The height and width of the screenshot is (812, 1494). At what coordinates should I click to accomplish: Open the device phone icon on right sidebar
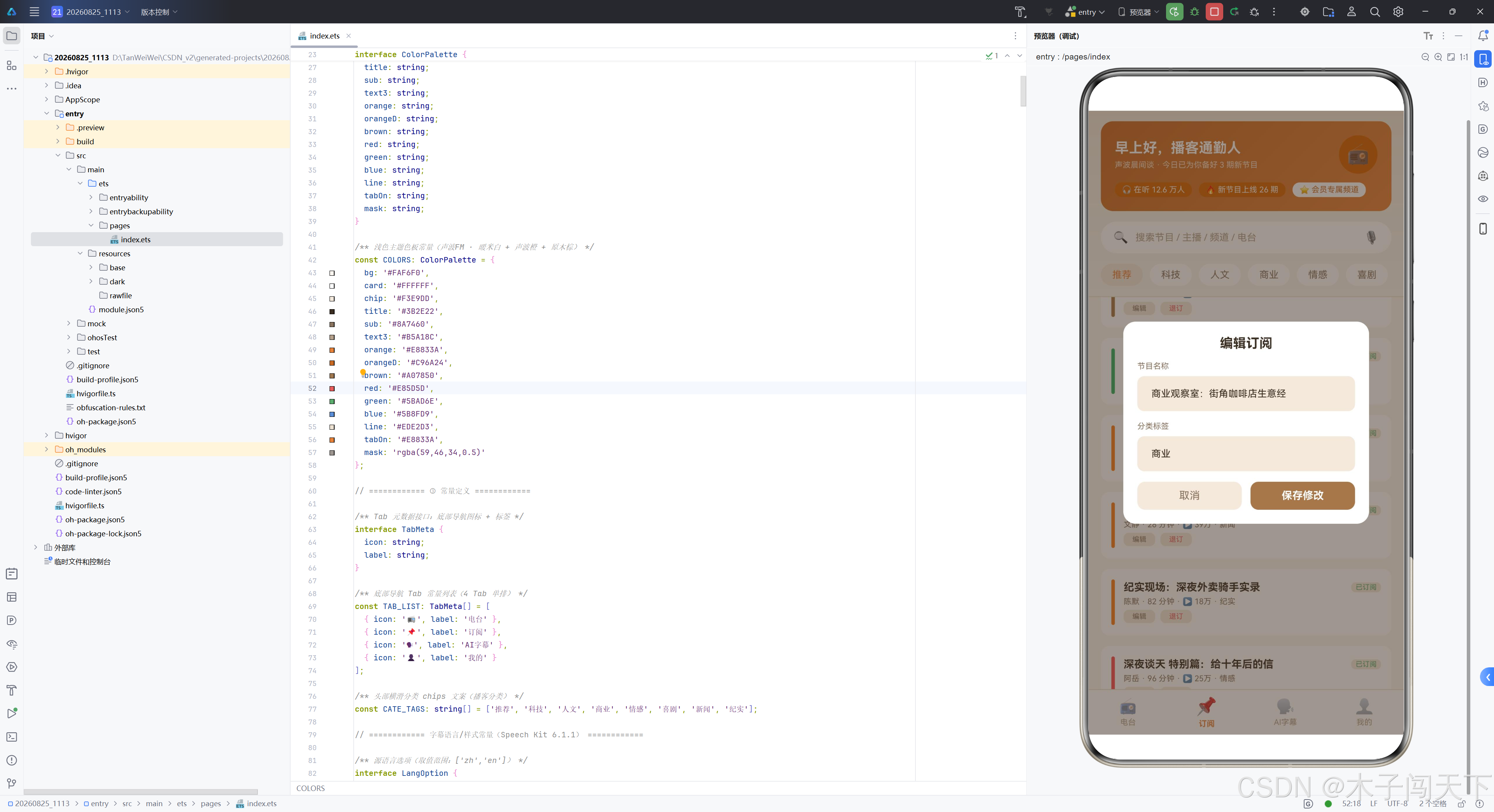click(1482, 228)
